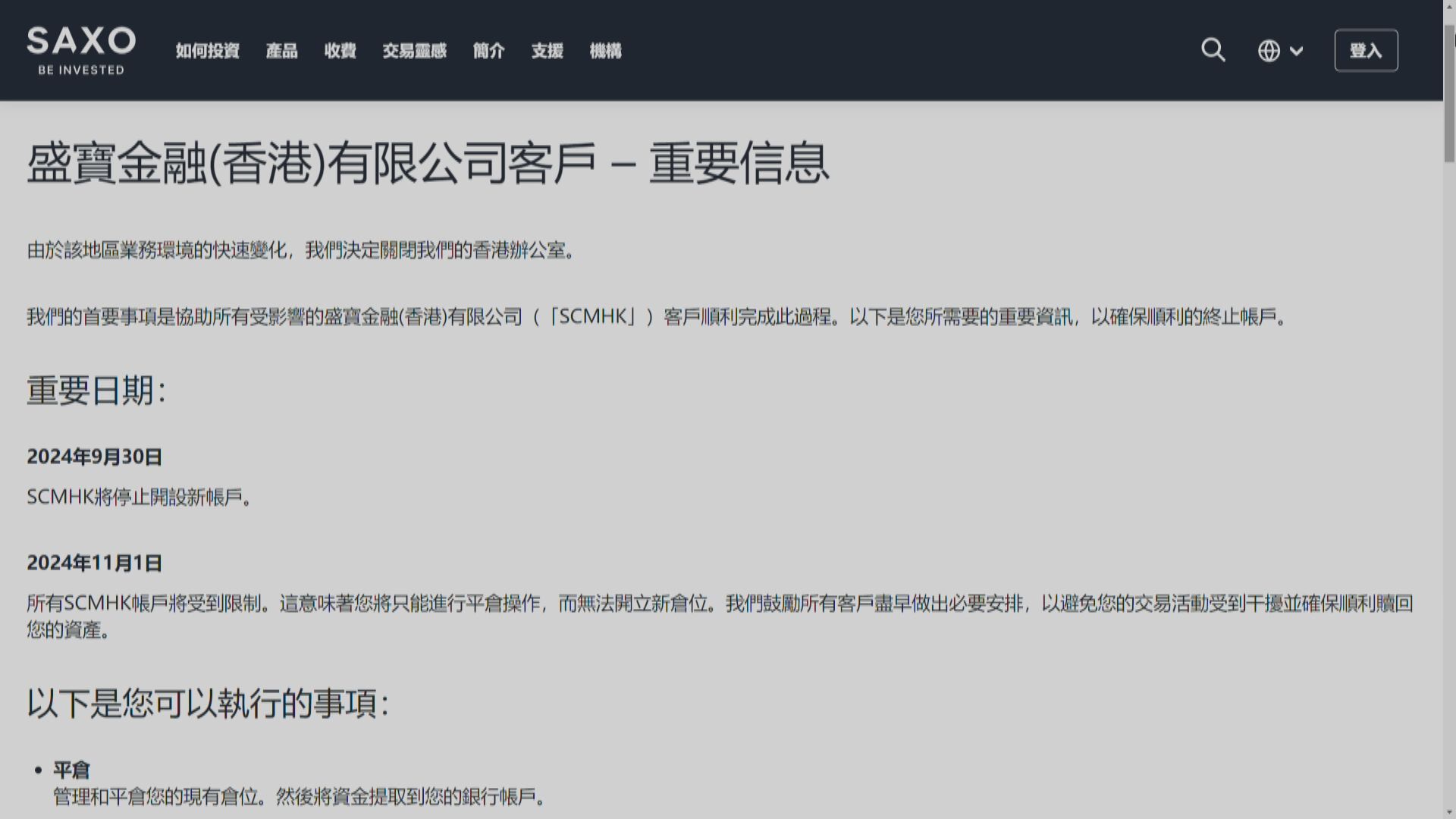The image size is (1456, 819).
Task: Click the date 2024年9月30日
Action: 95,457
